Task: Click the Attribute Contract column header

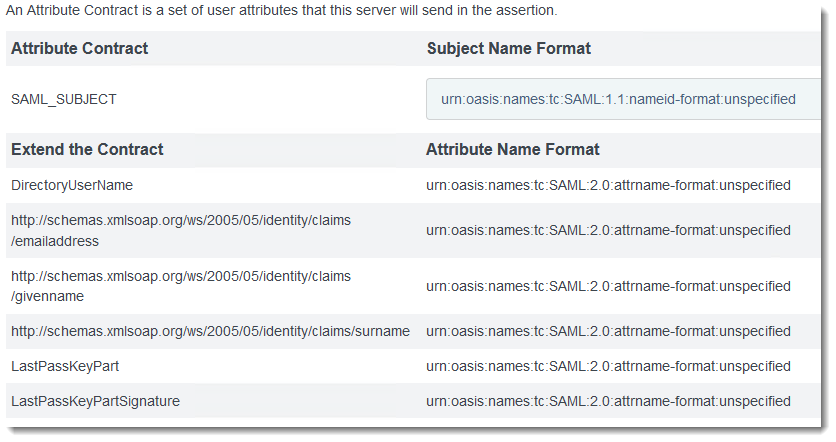Action: [79, 49]
